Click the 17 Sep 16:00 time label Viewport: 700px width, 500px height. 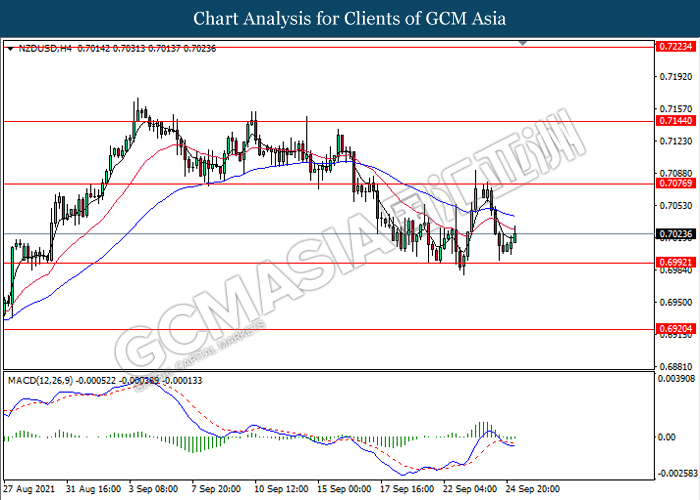tap(407, 489)
